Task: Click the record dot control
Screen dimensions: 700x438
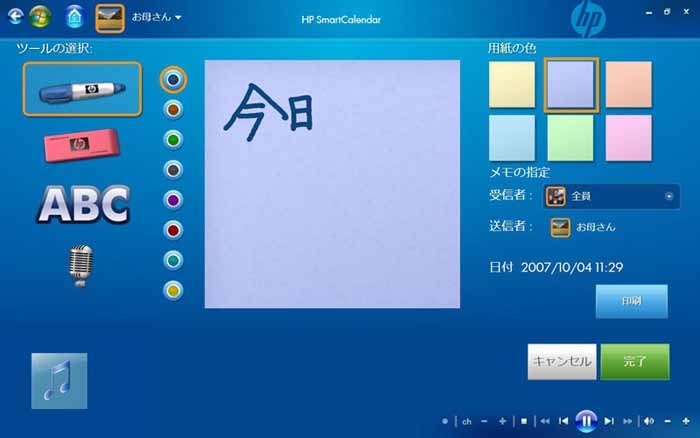Action: pos(445,421)
